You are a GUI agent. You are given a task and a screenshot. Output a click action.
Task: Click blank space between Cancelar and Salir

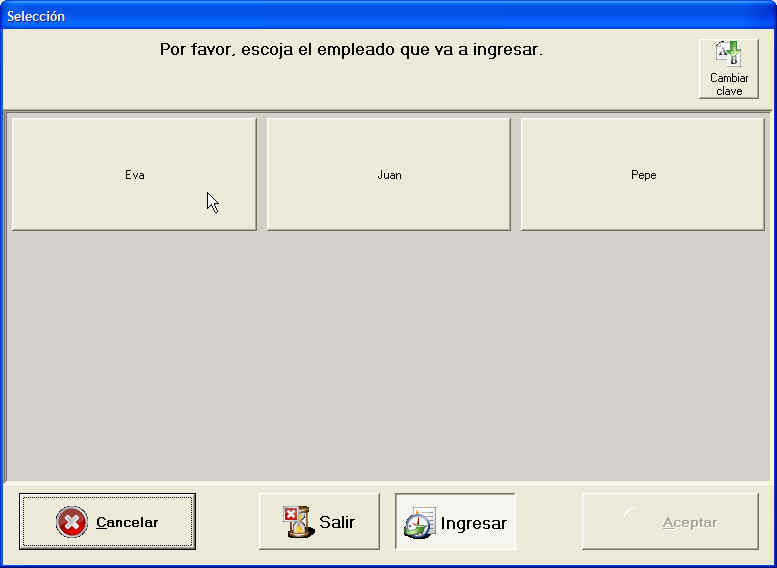point(227,522)
